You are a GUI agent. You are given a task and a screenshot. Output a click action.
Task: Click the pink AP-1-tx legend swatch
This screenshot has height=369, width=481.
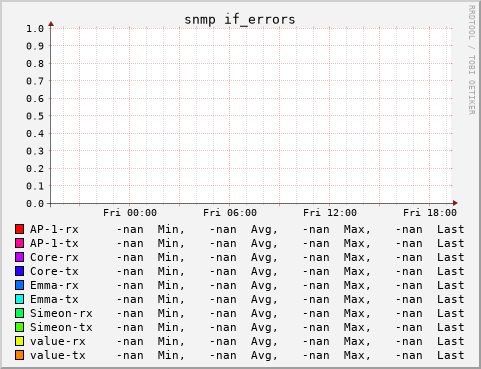[x=19, y=243]
